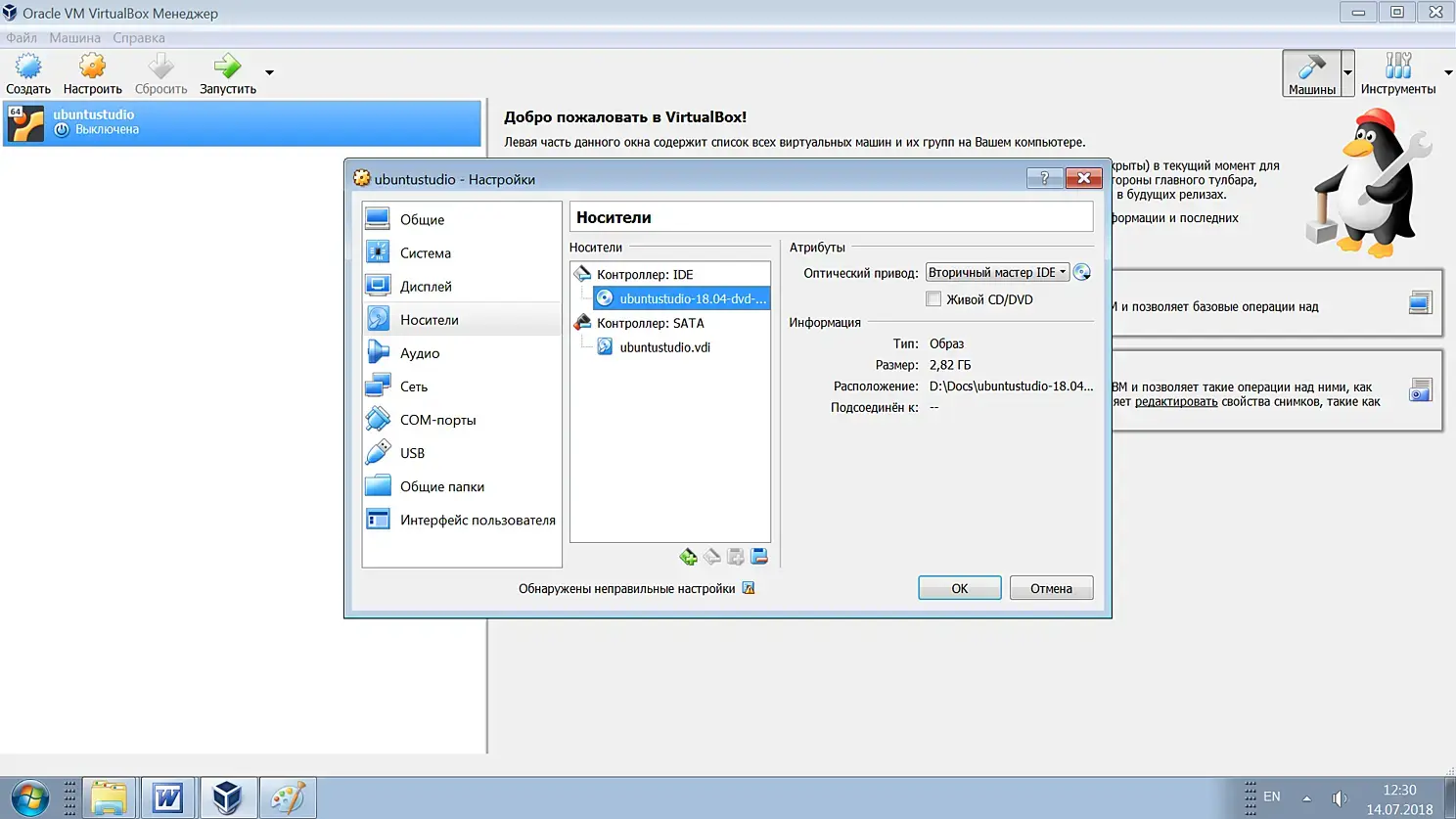Click the taskbar clock showing 12:30

pos(1400,790)
